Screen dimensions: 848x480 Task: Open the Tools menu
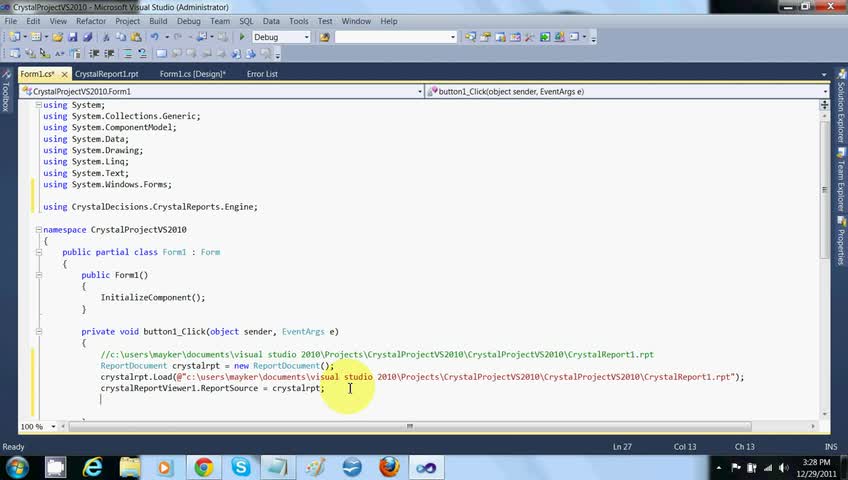tap(299, 21)
